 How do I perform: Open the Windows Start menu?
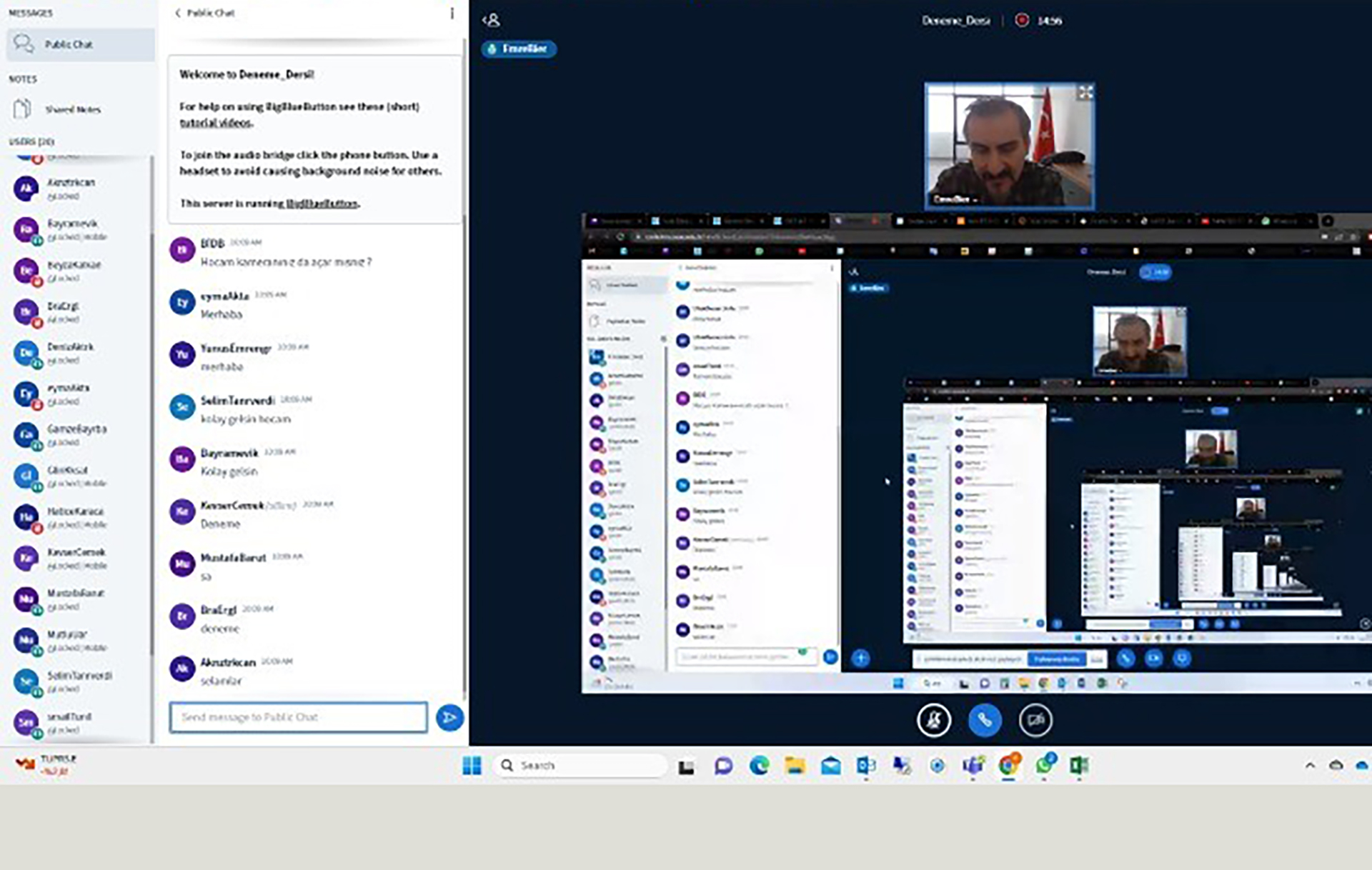pyautogui.click(x=472, y=766)
